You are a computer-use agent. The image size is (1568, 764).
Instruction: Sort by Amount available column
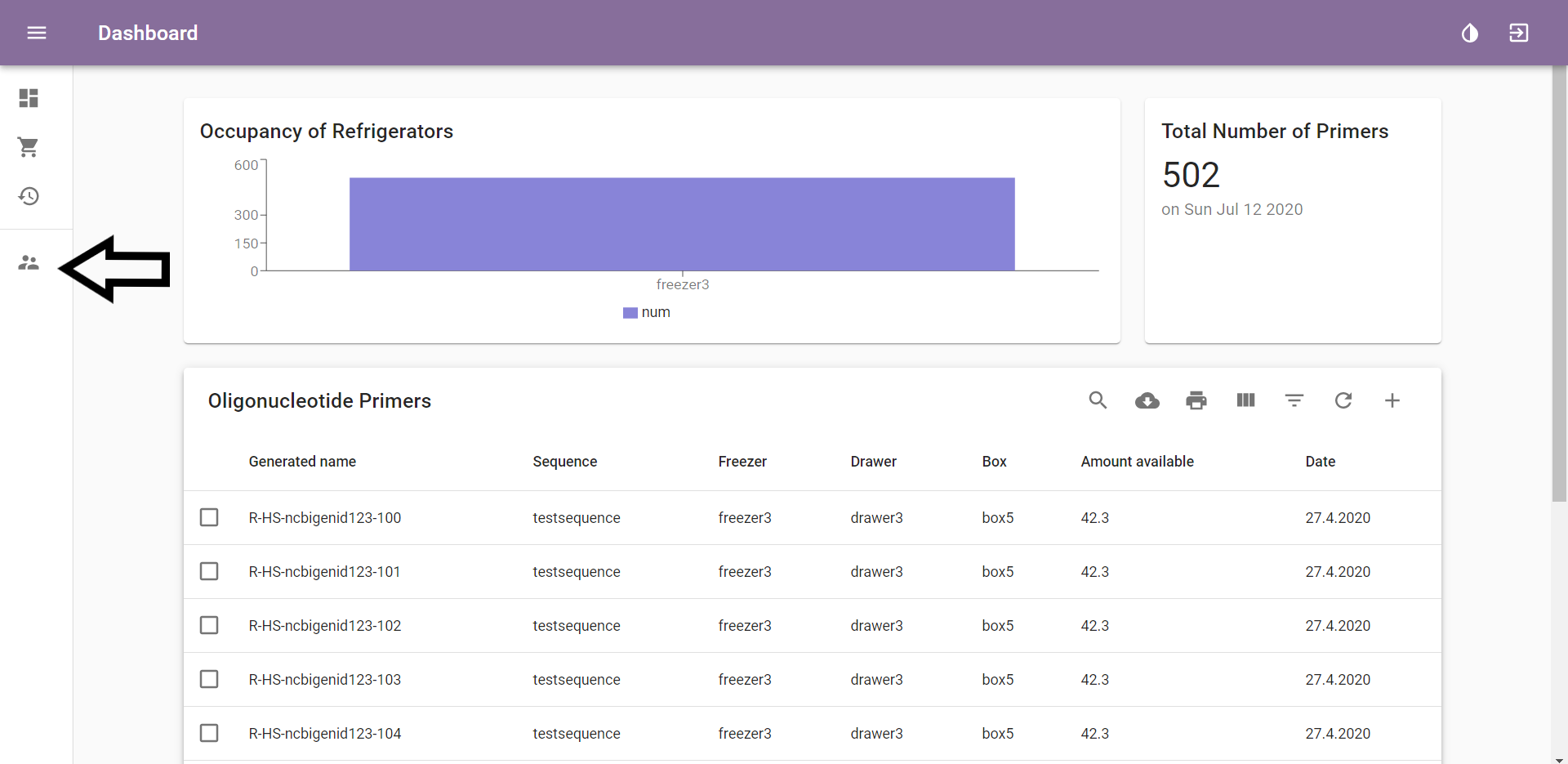pyautogui.click(x=1137, y=462)
